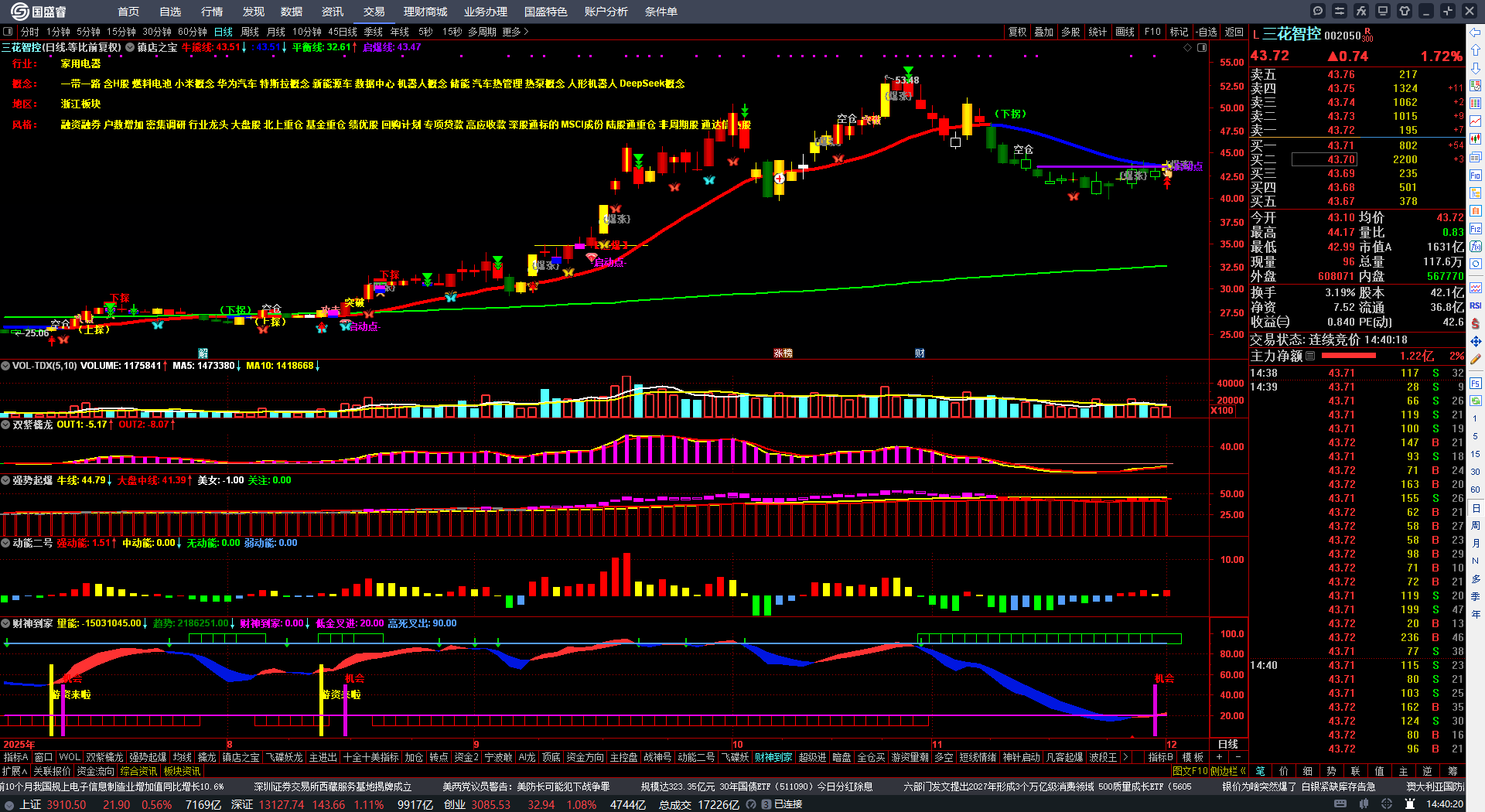Open the settings sliders icon in title bar
Image resolution: width=1485 pixels, height=812 pixels.
pyautogui.click(x=1340, y=11)
